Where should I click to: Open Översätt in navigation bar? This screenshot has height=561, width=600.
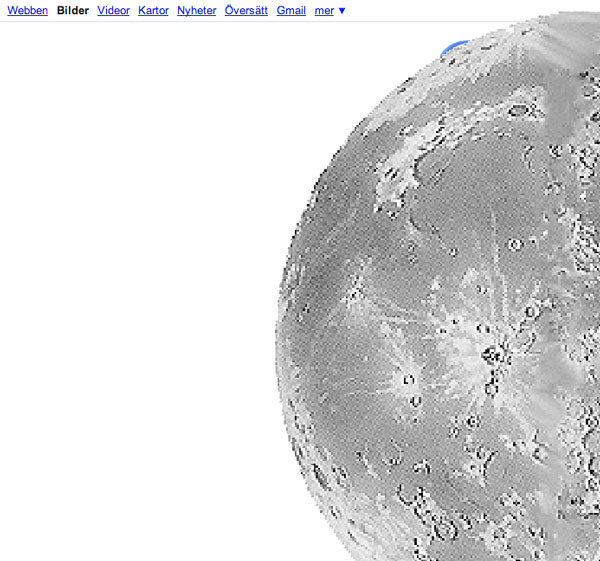pyautogui.click(x=246, y=10)
